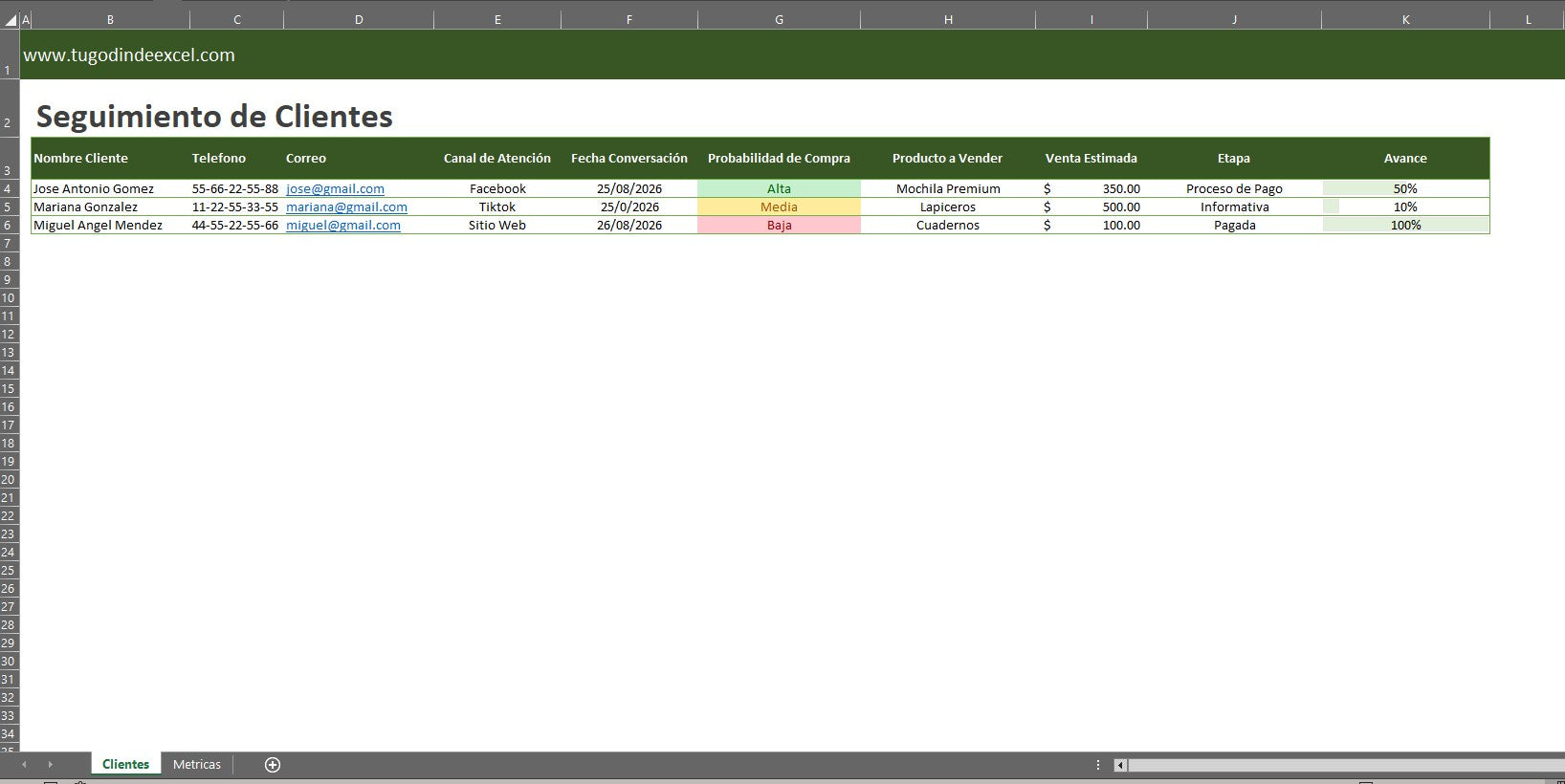Select column B header
The image size is (1565, 784).
click(x=110, y=19)
